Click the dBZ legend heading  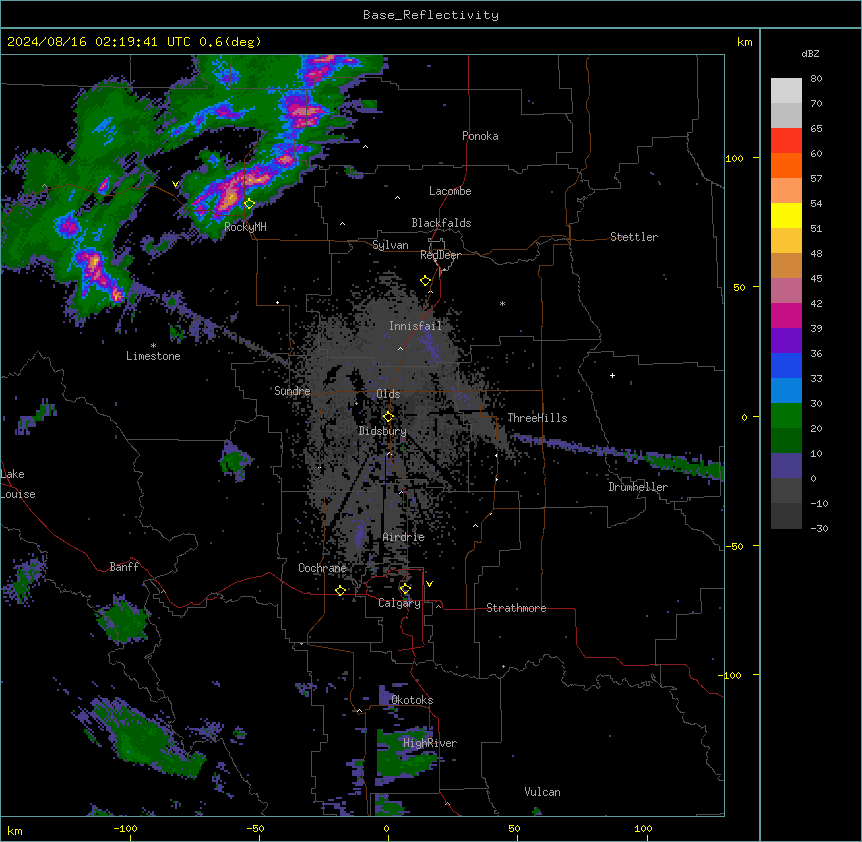point(810,53)
